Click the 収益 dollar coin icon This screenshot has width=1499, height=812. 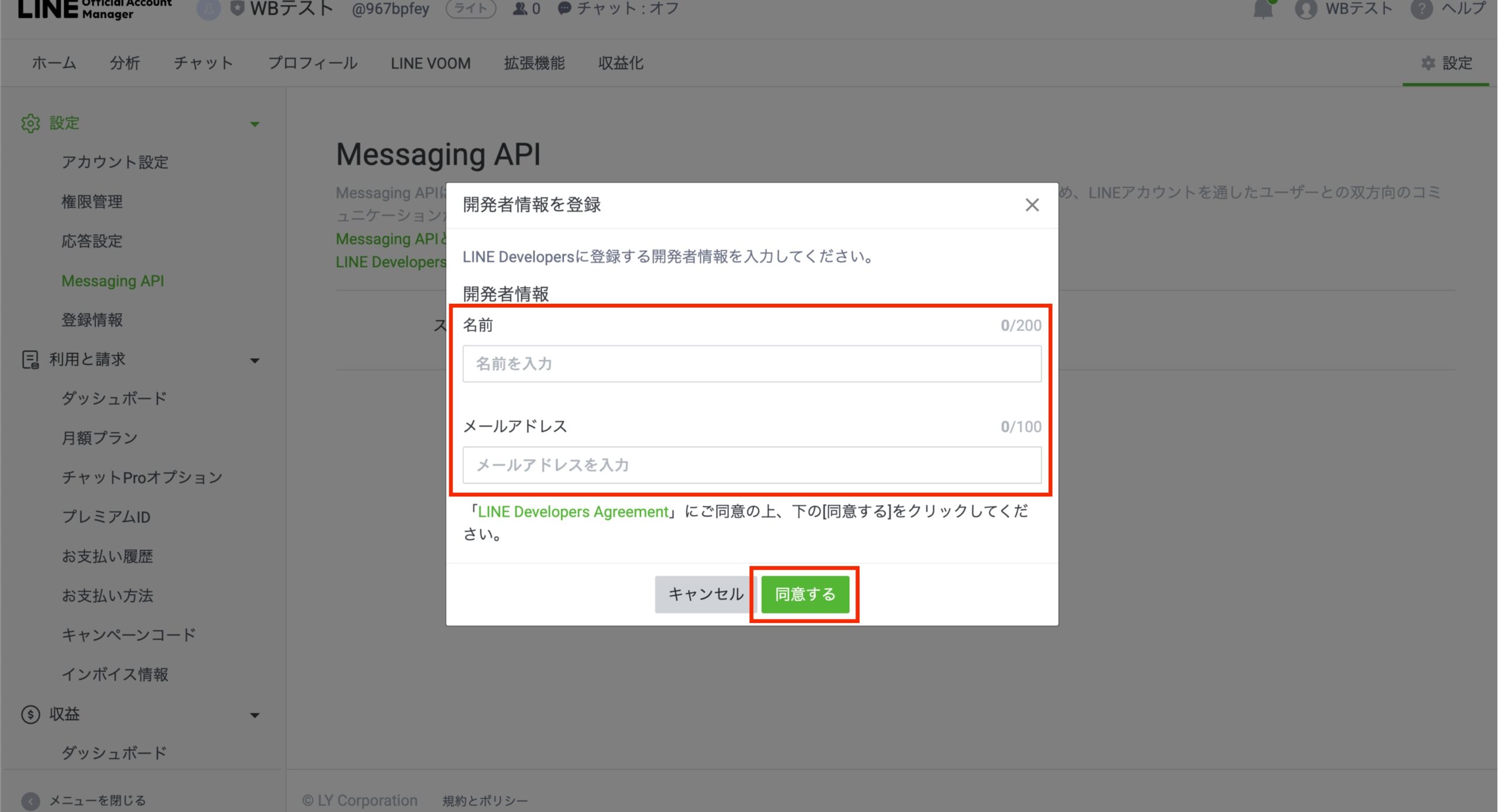click(30, 714)
